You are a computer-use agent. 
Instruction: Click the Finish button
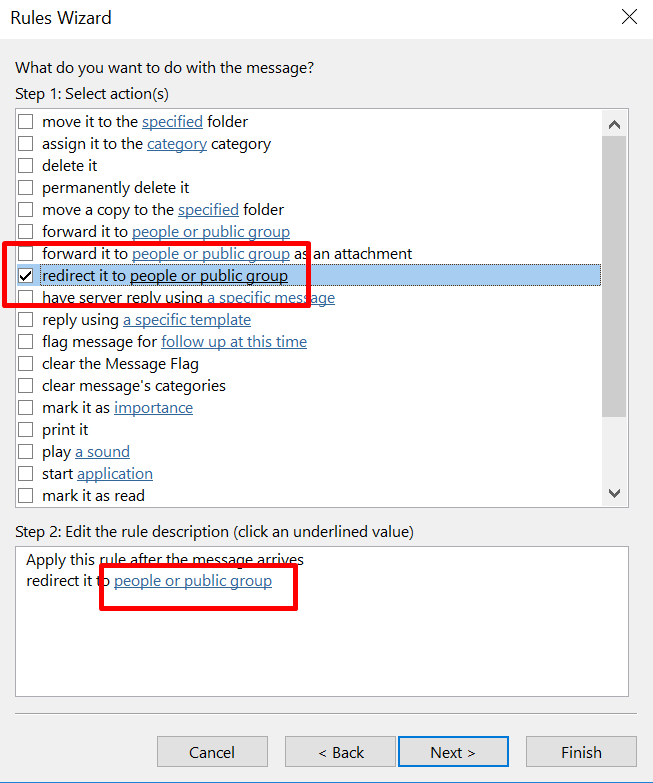(x=581, y=752)
